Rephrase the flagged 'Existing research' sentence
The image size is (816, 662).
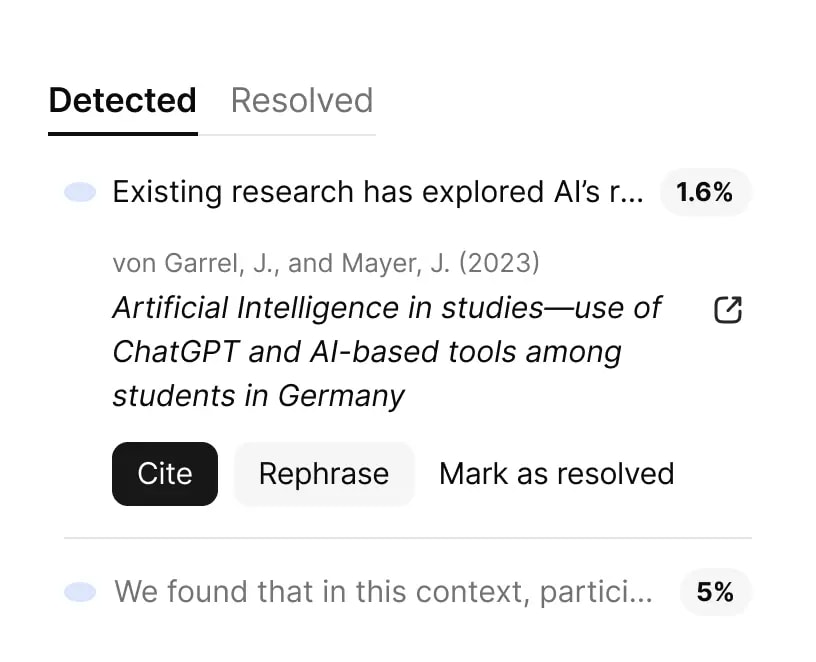pos(323,473)
